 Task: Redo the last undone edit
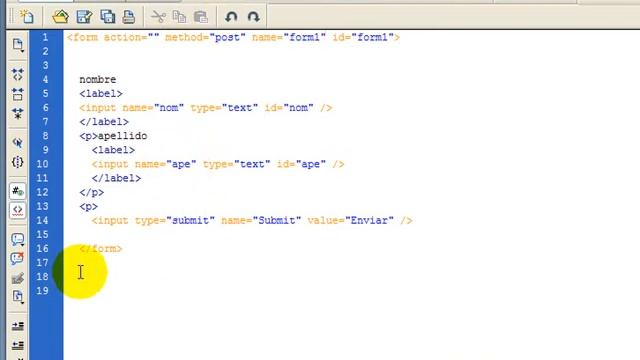click(253, 17)
